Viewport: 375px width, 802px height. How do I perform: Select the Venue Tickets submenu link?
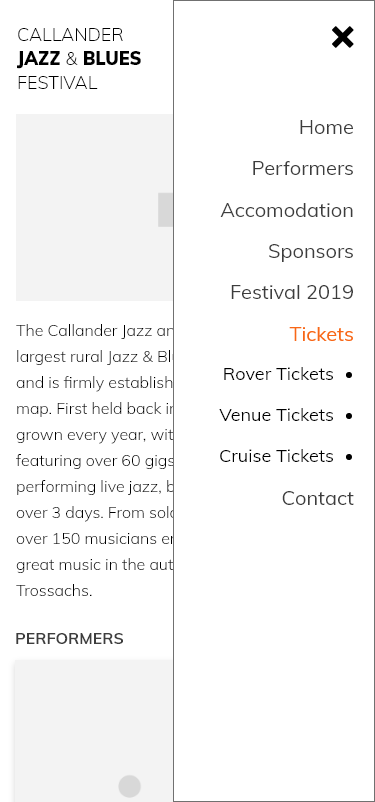point(276,415)
